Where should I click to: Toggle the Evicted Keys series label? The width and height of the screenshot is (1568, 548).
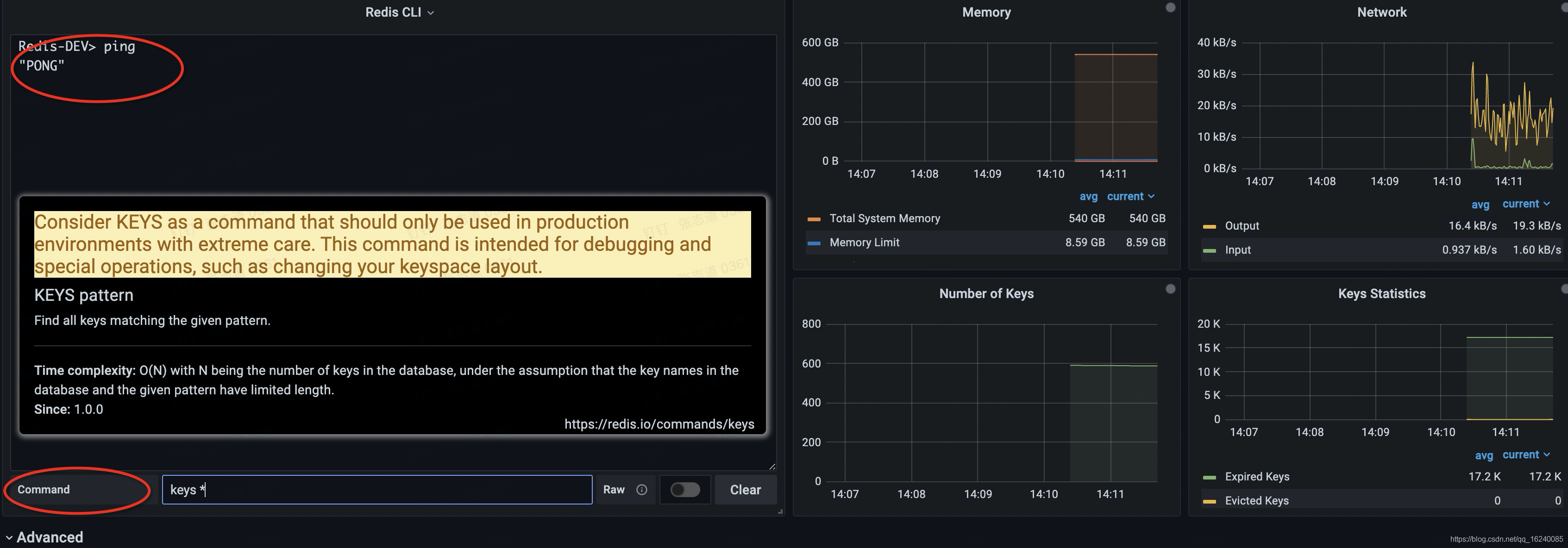point(1256,501)
